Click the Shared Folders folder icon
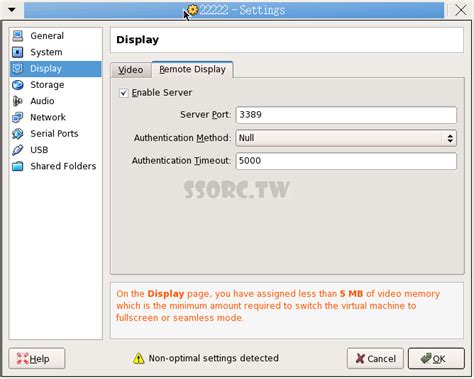The image size is (474, 379). pyautogui.click(x=18, y=166)
